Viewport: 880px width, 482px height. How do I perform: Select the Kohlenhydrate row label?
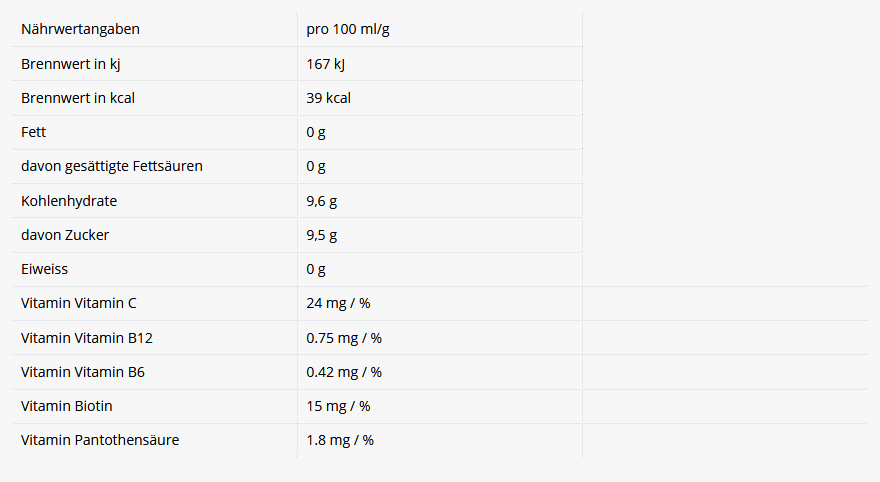pyautogui.click(x=69, y=201)
